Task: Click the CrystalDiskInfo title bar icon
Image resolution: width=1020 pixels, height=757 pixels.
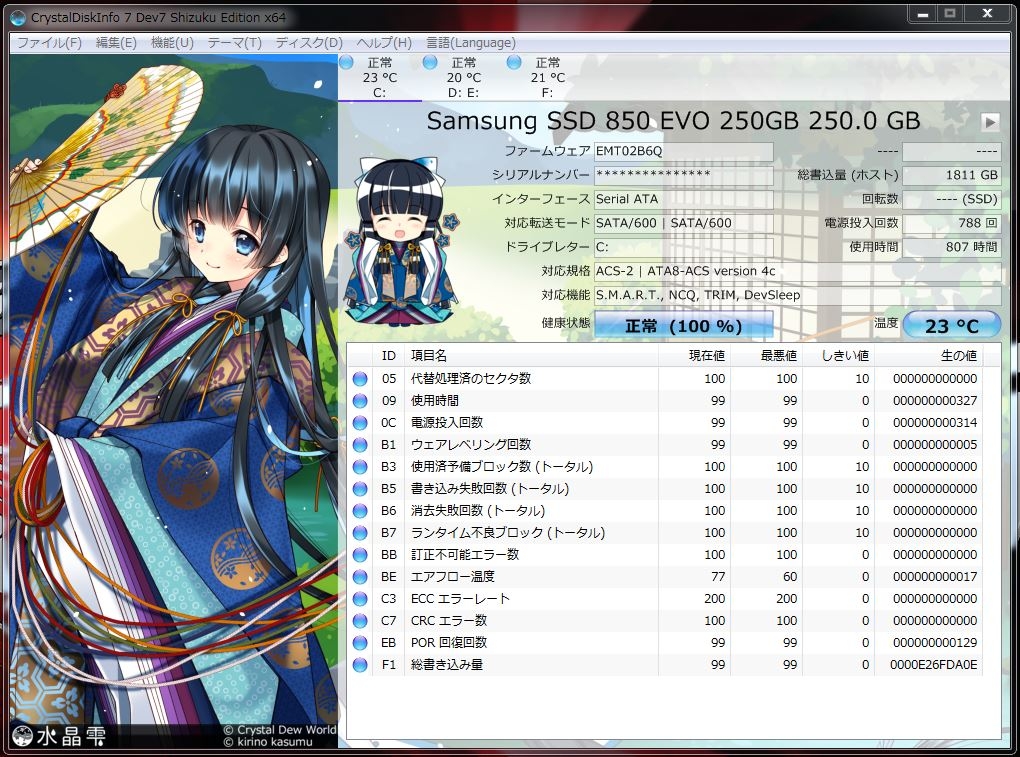Action: [18, 18]
